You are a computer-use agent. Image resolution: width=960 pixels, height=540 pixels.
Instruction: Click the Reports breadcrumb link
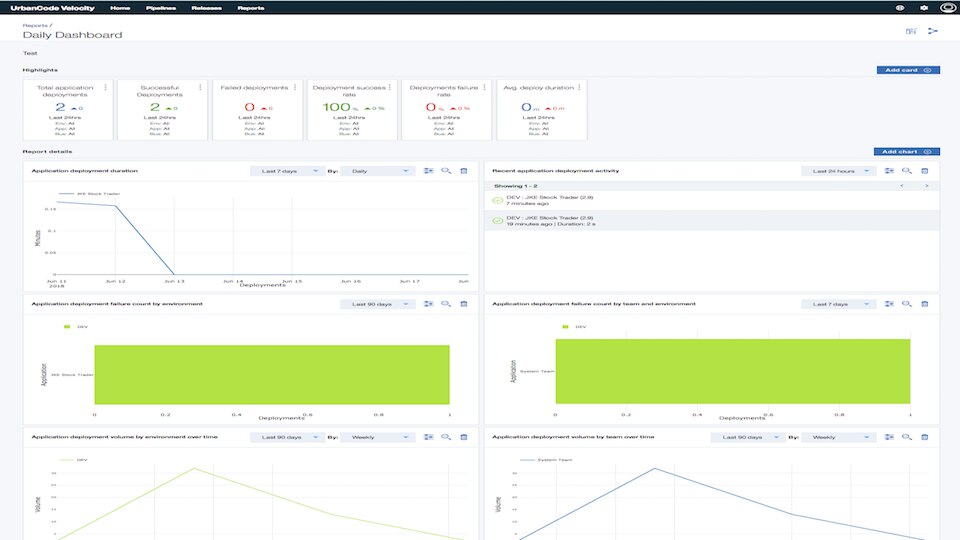coord(35,25)
